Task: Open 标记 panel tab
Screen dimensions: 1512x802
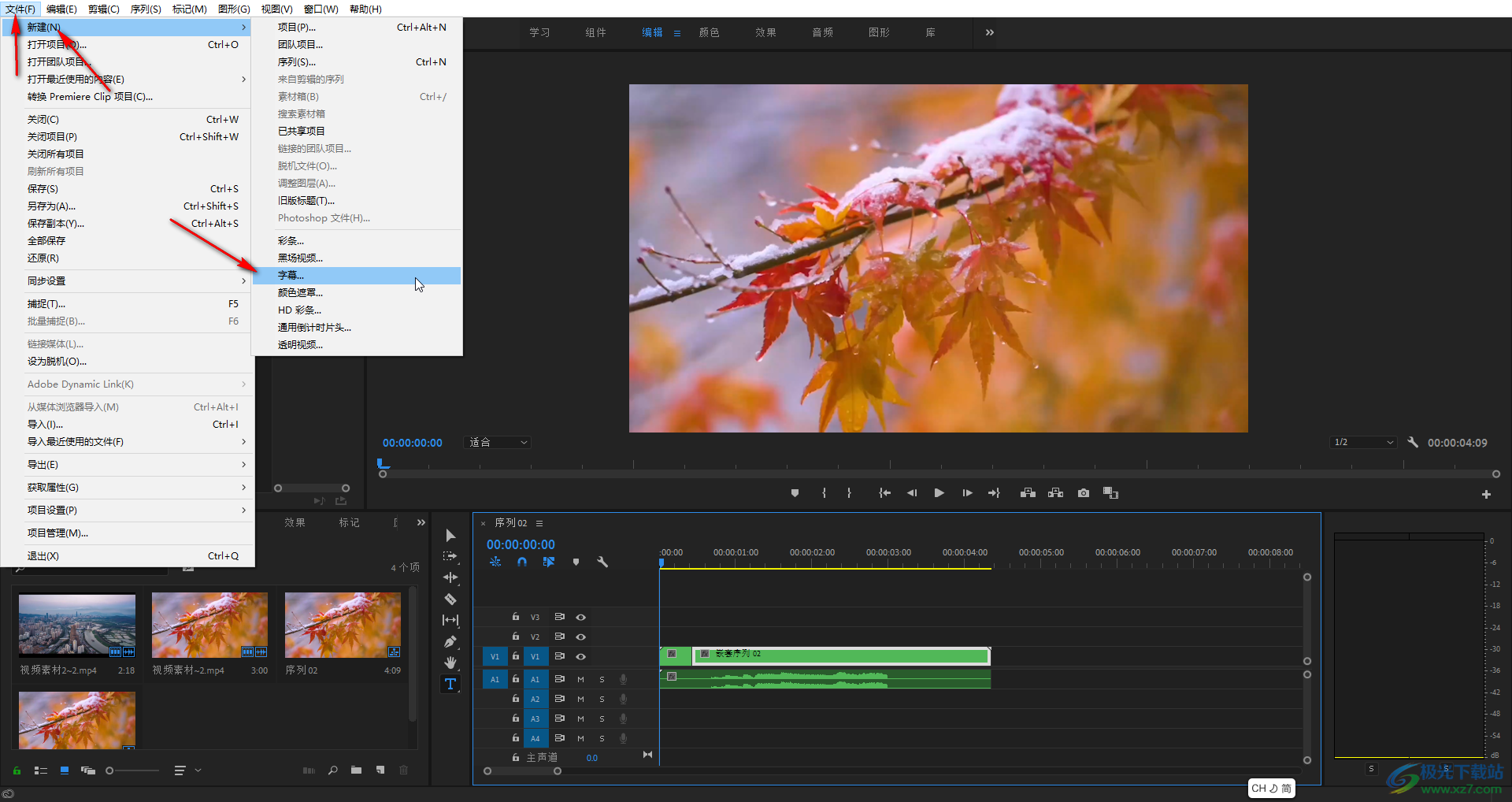Action: pyautogui.click(x=349, y=522)
